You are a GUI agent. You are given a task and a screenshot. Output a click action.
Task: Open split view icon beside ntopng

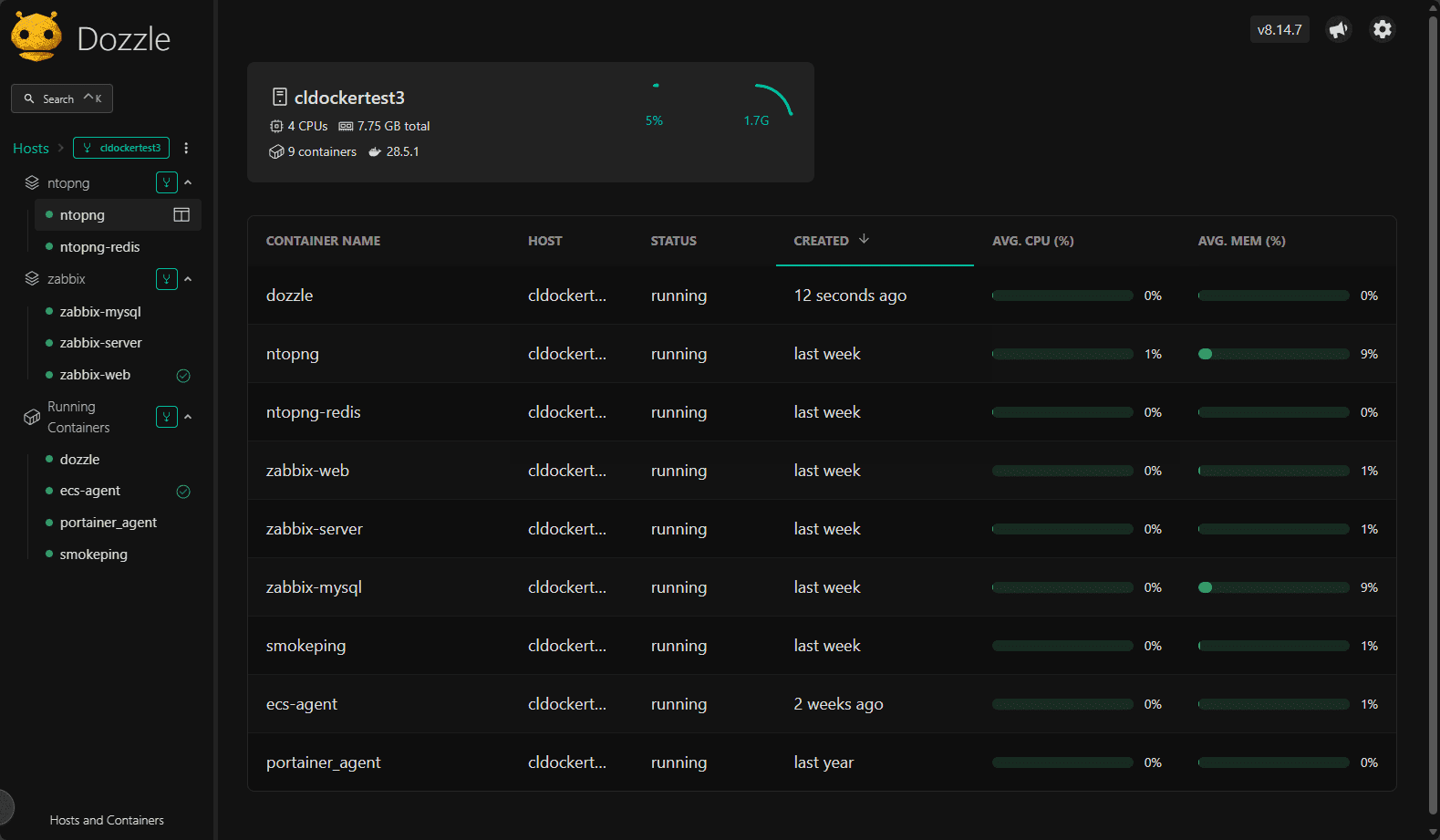(181, 215)
